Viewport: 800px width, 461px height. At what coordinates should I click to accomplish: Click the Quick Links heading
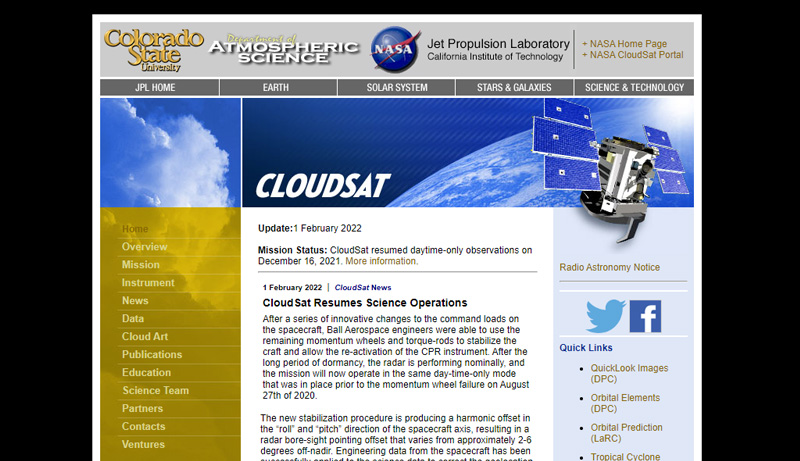[586, 348]
